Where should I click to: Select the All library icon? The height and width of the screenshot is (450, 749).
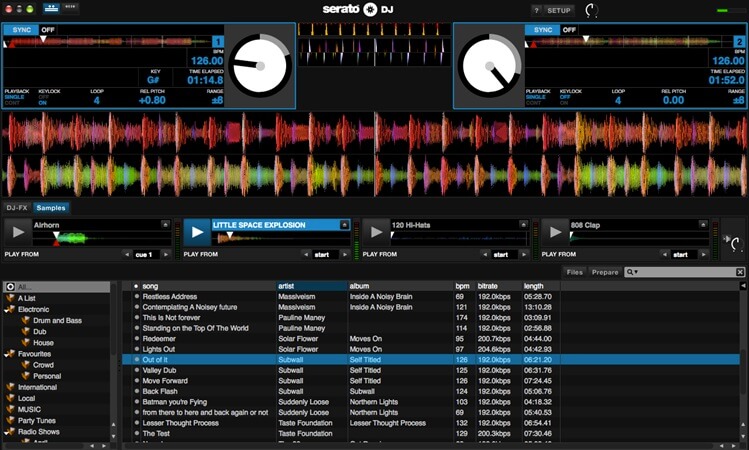point(10,287)
